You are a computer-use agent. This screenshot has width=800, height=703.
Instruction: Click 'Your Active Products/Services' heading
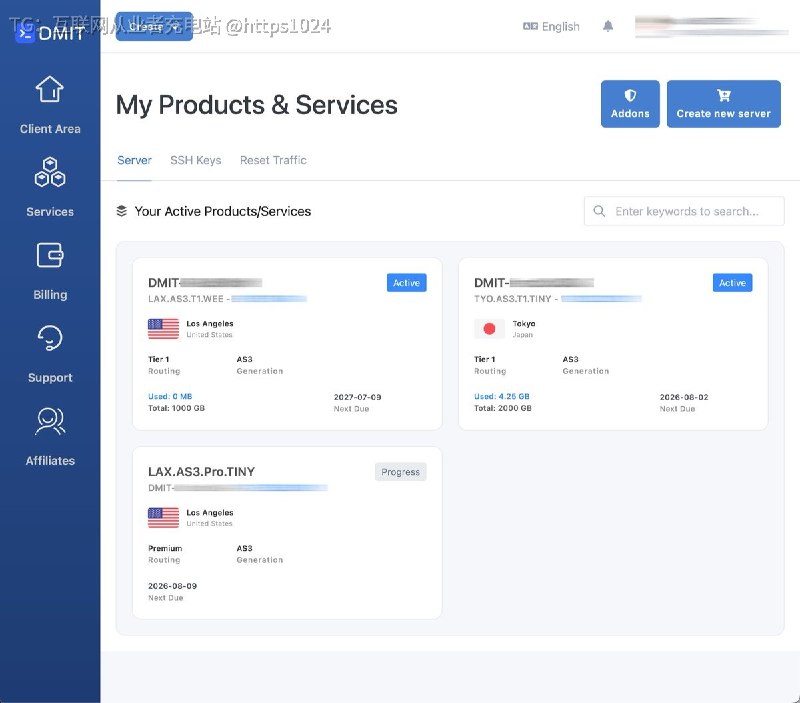(x=222, y=211)
